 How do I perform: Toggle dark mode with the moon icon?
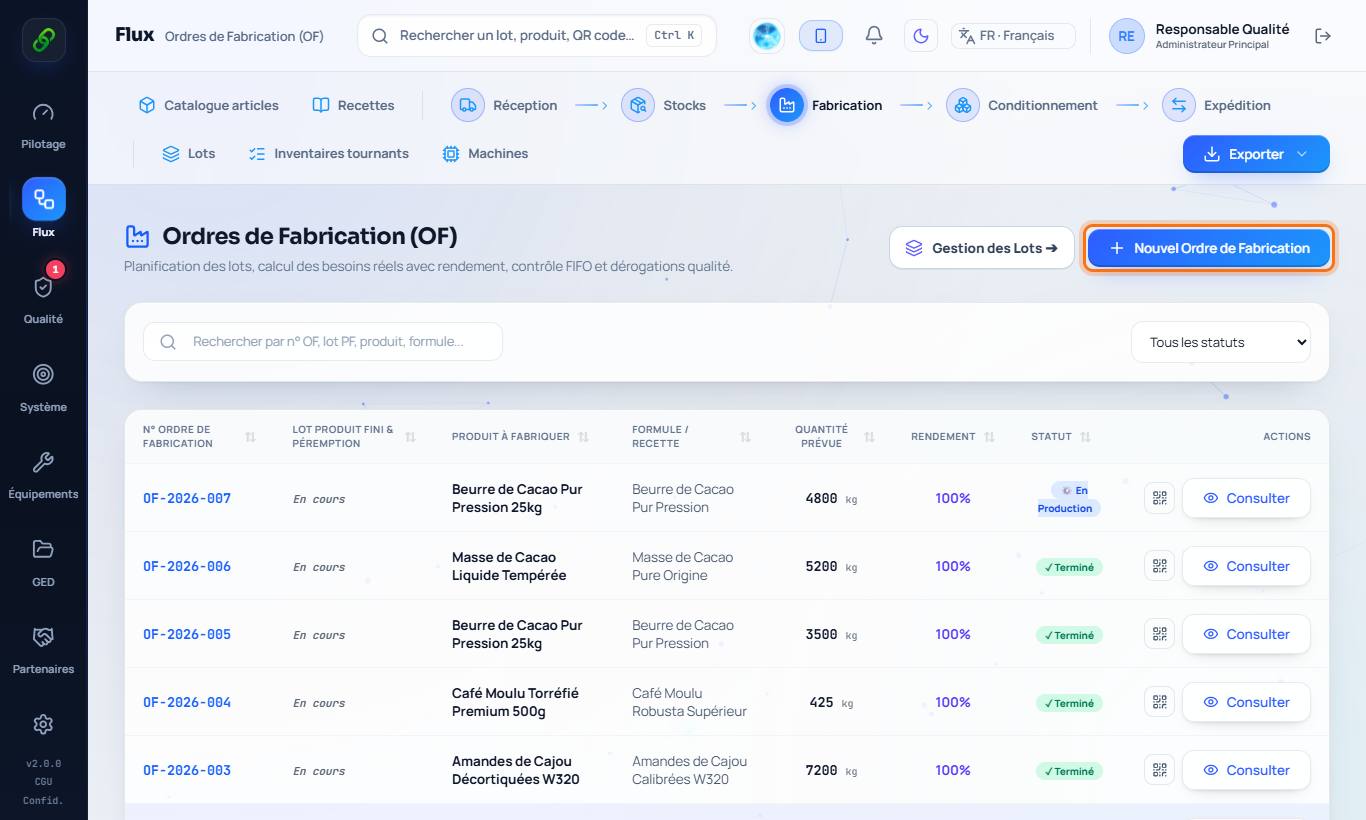921,36
